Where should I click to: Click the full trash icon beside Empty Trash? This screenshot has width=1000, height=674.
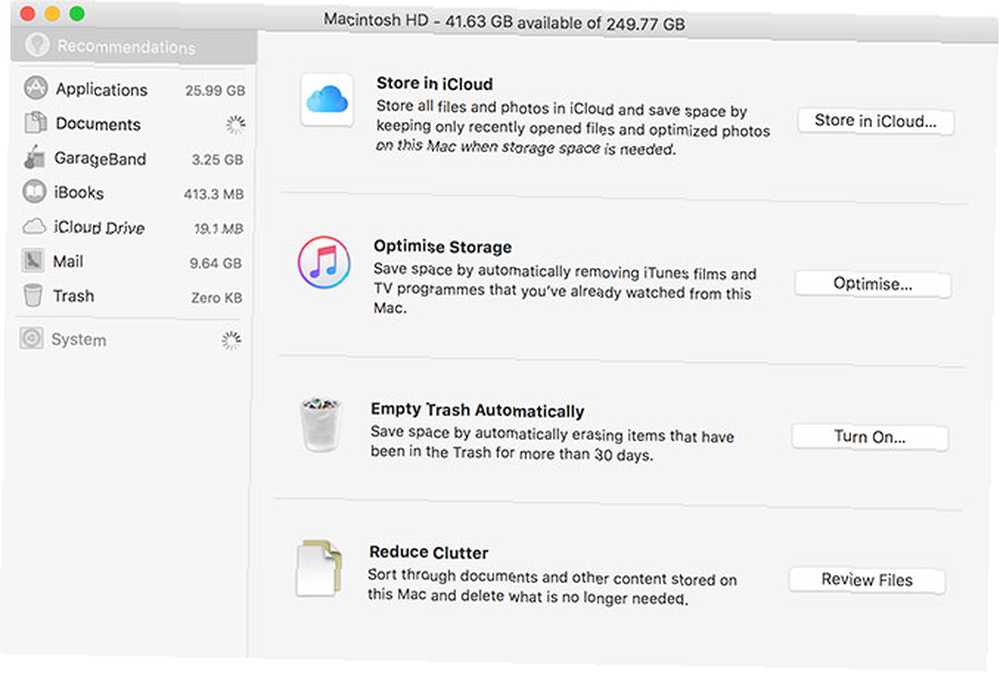tap(320, 424)
